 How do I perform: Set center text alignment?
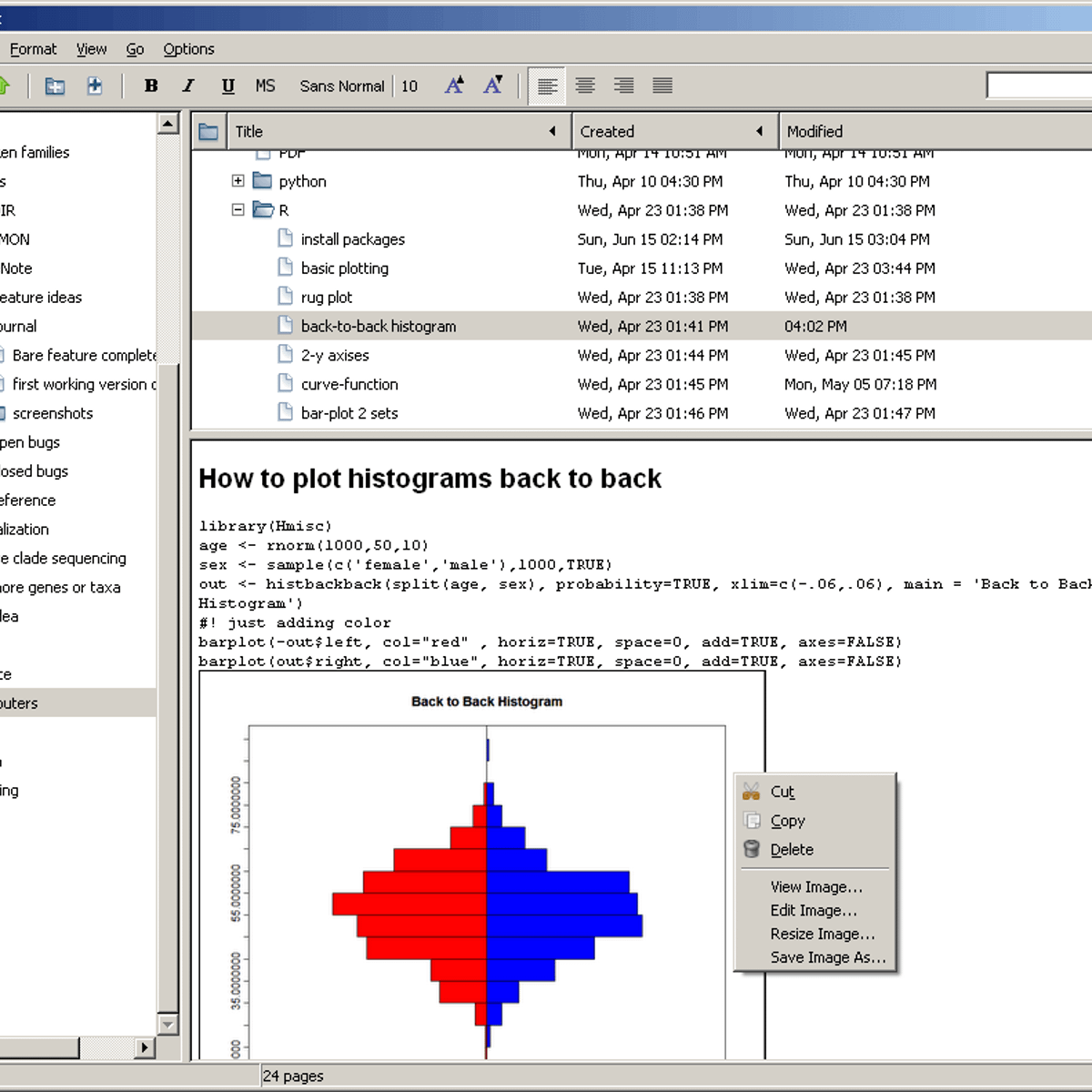click(585, 86)
